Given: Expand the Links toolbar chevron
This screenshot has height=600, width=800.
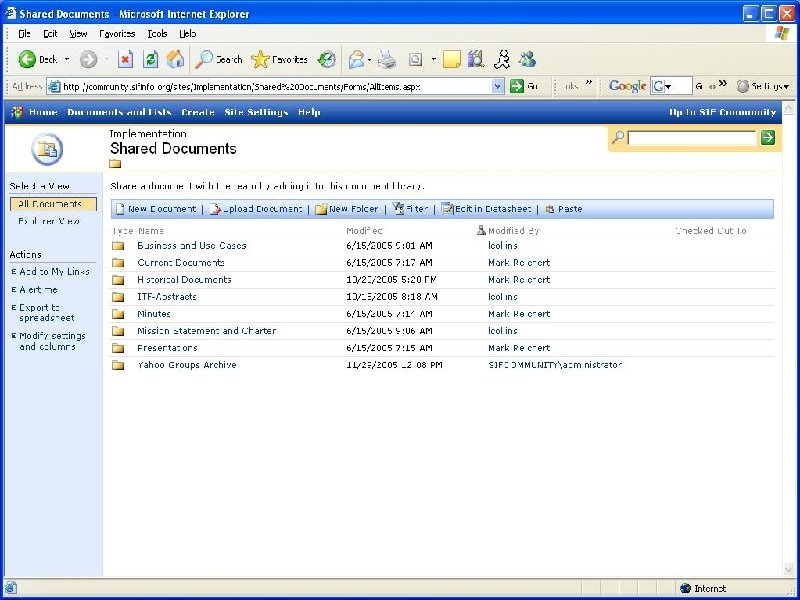Looking at the screenshot, I should click(589, 84).
